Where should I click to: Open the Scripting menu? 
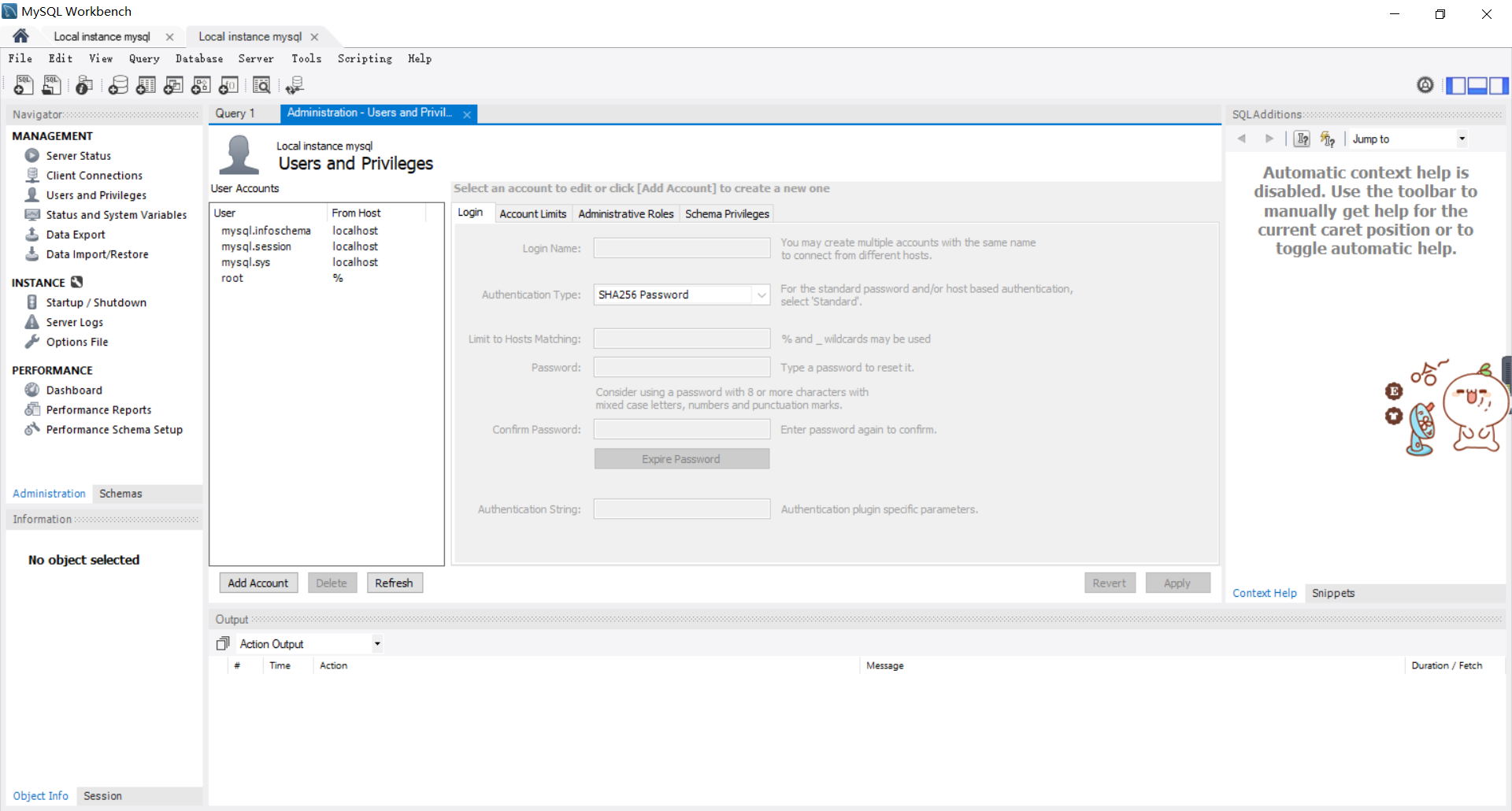coord(365,58)
